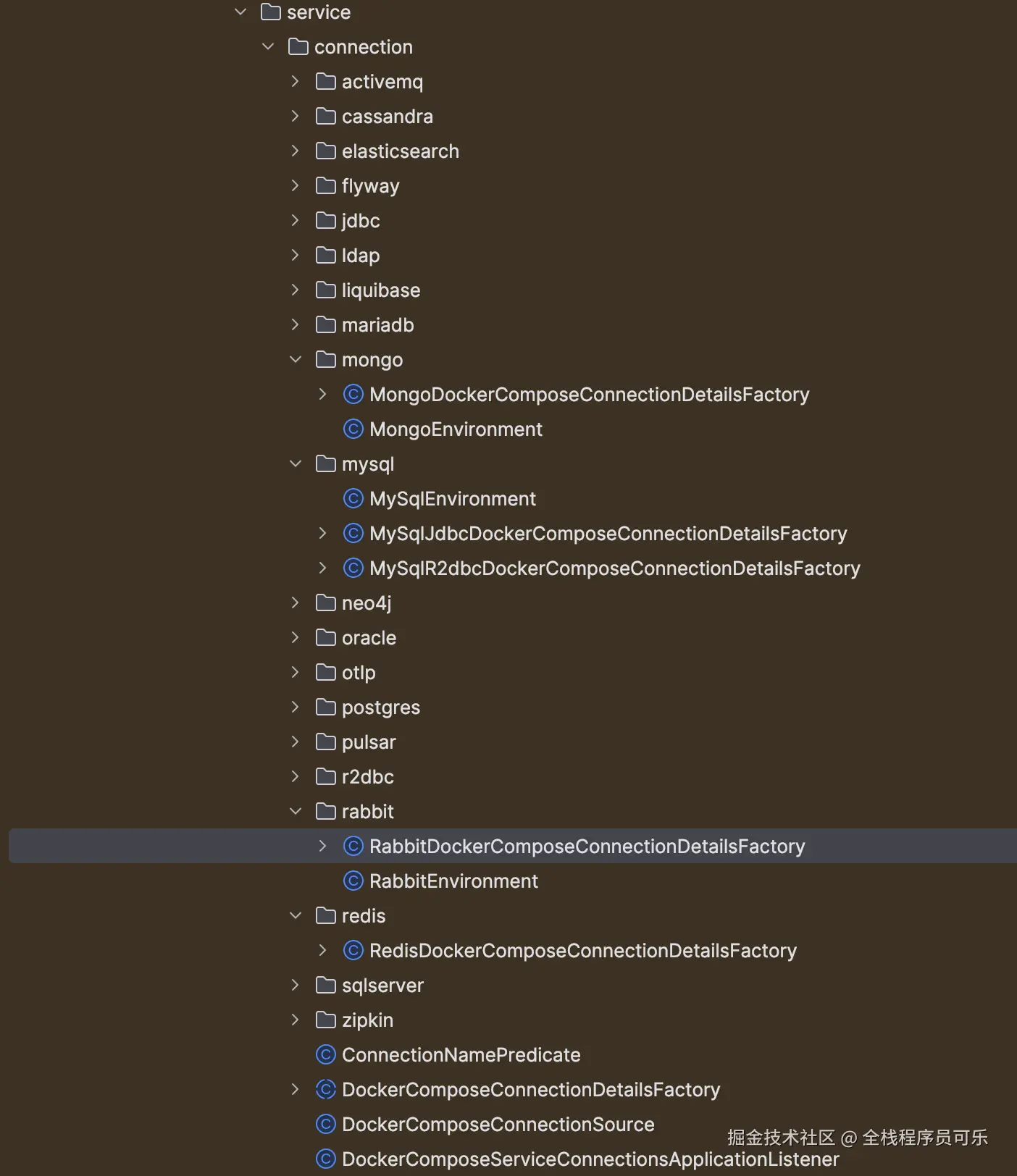Click the rabbit folder icon
1017x1176 pixels.
(326, 812)
